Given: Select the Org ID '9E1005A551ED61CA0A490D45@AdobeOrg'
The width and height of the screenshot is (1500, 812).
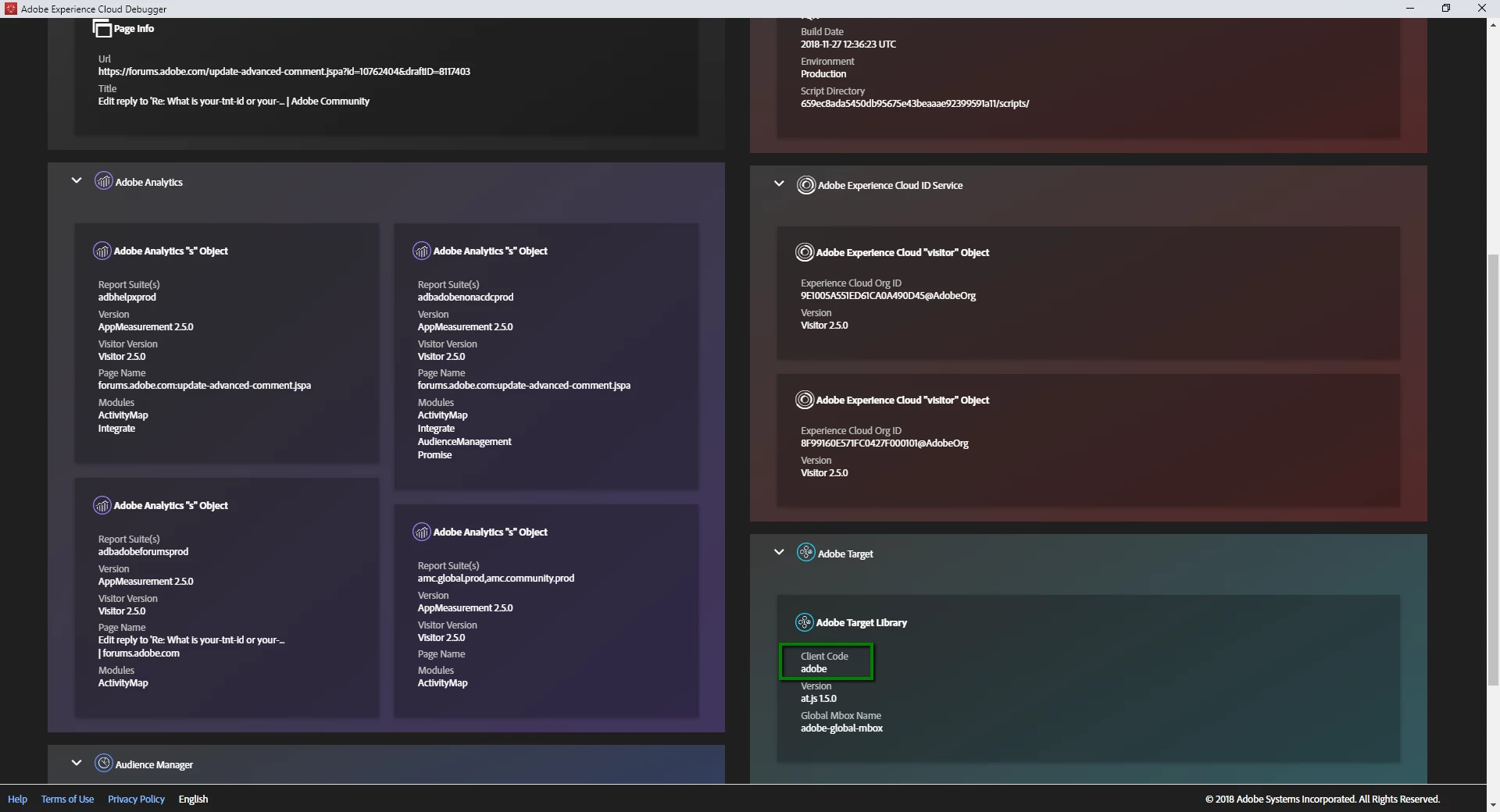Looking at the screenshot, I should tap(888, 296).
